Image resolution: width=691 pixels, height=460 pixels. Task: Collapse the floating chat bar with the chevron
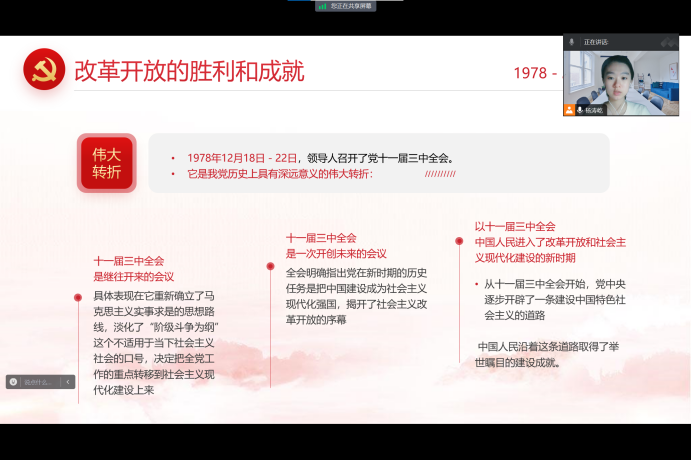68,381
